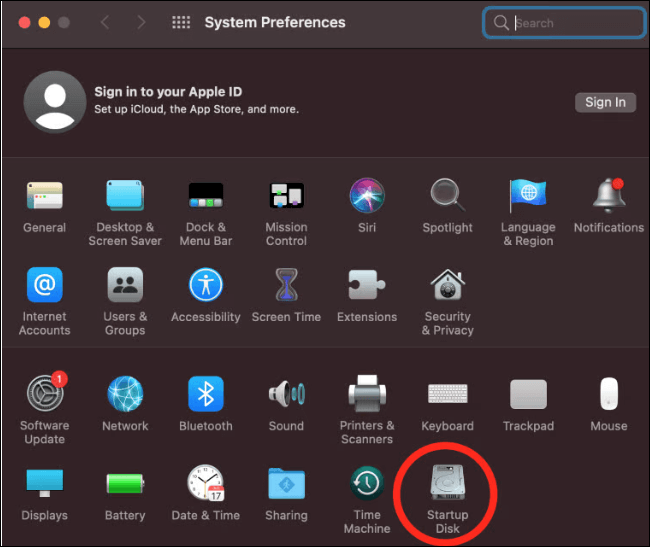Image resolution: width=650 pixels, height=547 pixels.
Task: Show all preferences grid button
Action: 181,23
